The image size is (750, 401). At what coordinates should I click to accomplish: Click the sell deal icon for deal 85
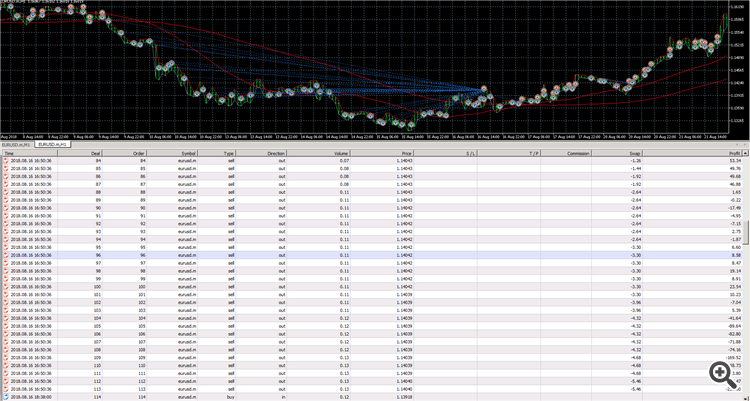(x=6, y=168)
